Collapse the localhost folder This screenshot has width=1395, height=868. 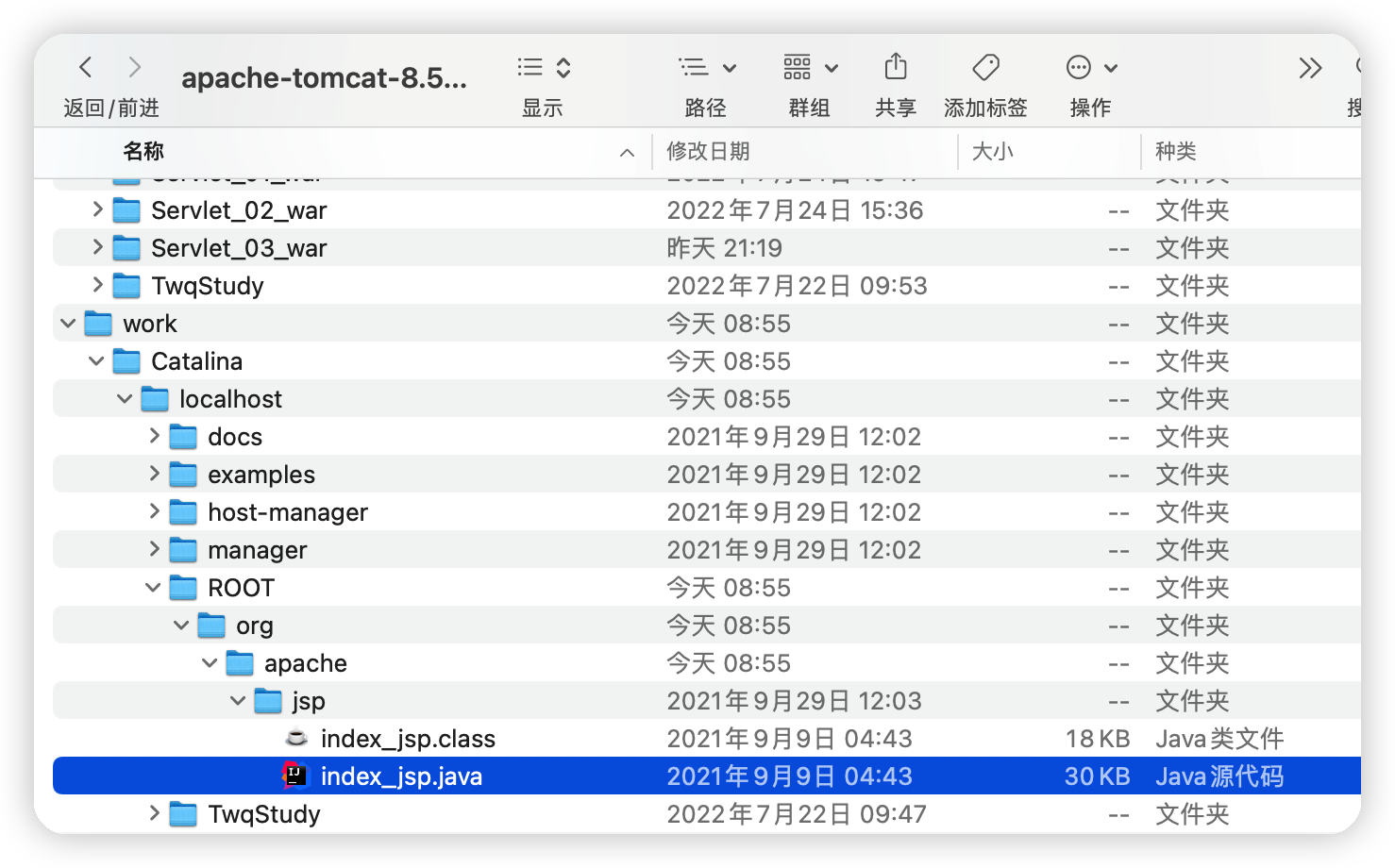[125, 398]
